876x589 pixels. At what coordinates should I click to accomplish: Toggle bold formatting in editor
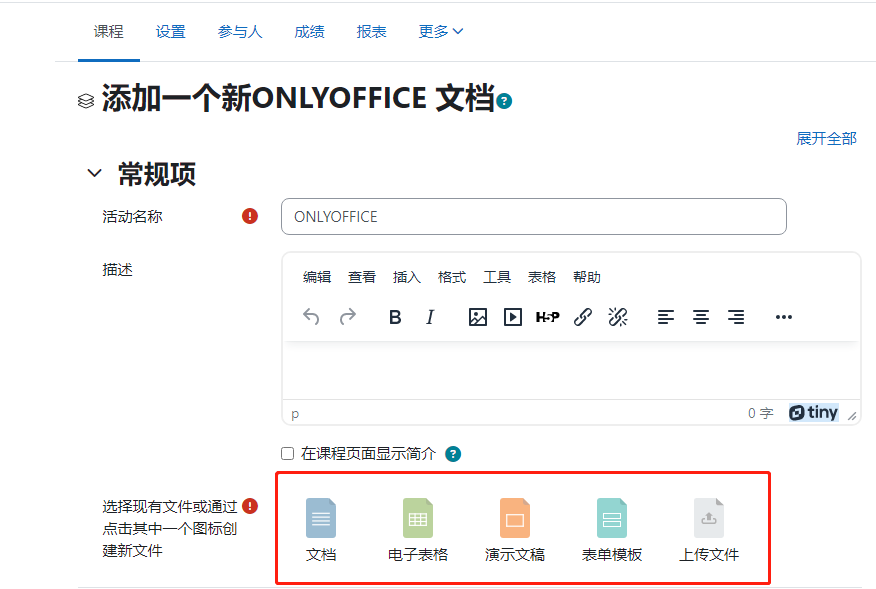[395, 317]
